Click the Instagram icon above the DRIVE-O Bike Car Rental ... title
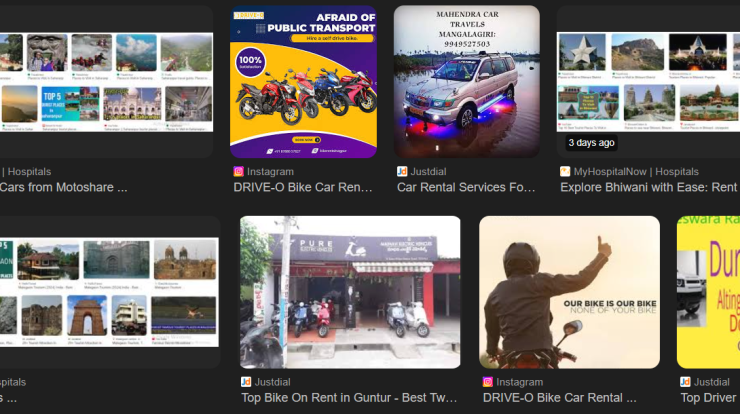This screenshot has width=740, height=414. (x=488, y=382)
